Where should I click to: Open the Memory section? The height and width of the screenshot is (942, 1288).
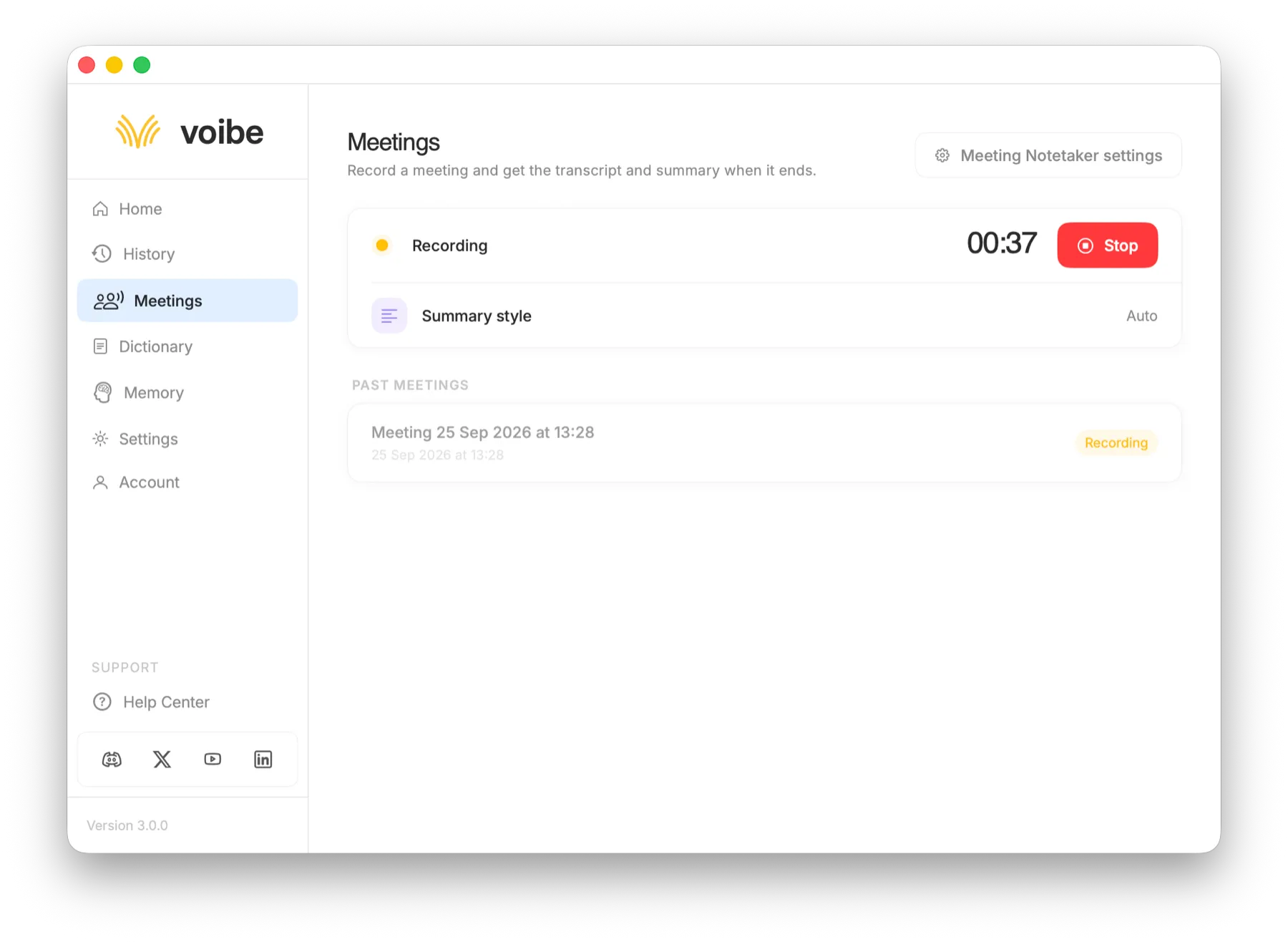(x=187, y=392)
